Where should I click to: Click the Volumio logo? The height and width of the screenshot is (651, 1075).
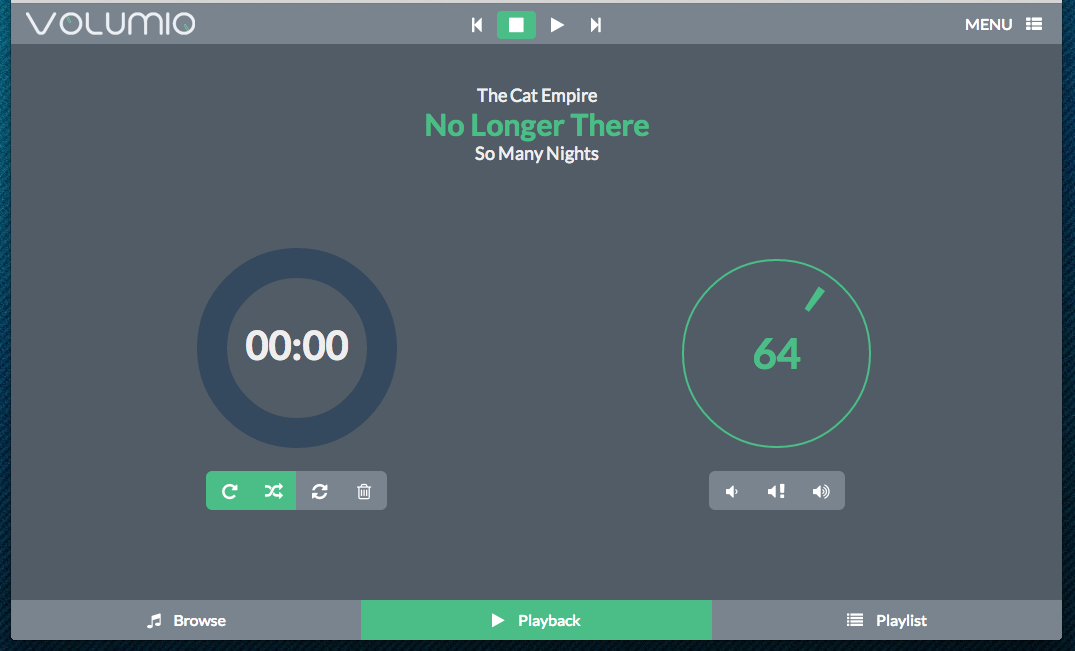[110, 23]
